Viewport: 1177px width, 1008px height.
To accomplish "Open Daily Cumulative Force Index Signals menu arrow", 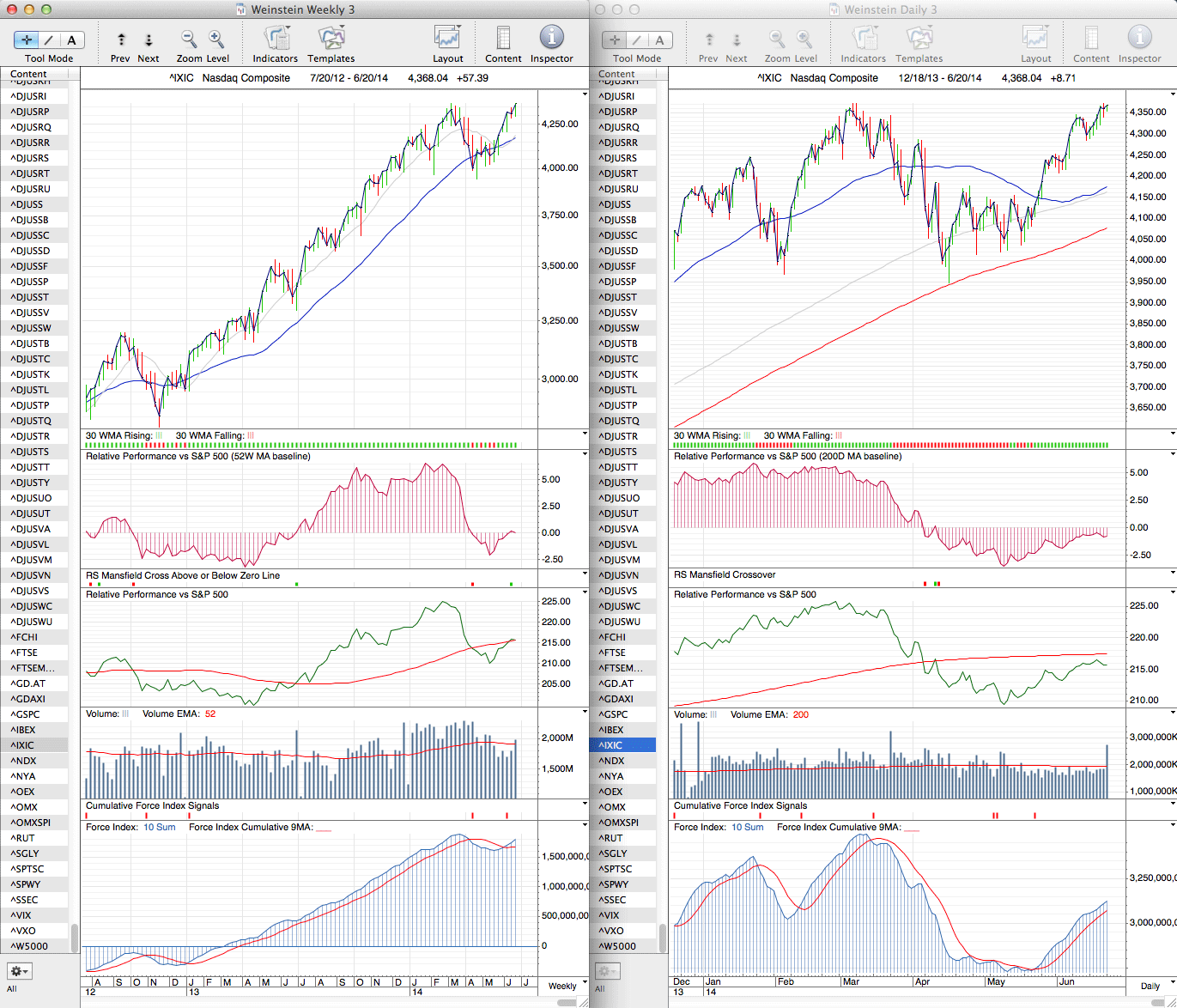I will pos(1173,804).
